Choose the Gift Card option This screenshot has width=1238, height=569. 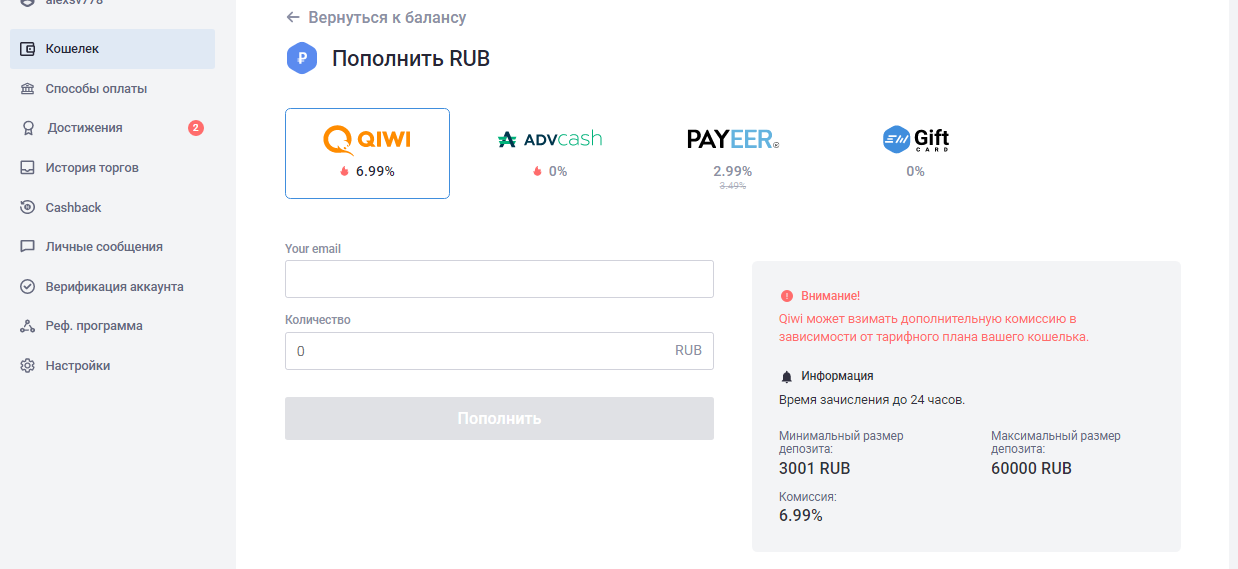click(916, 153)
